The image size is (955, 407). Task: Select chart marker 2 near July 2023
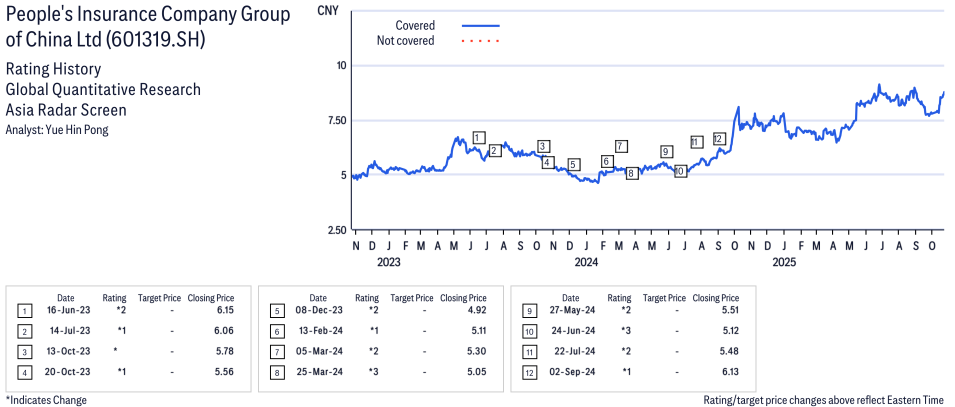pos(494,151)
